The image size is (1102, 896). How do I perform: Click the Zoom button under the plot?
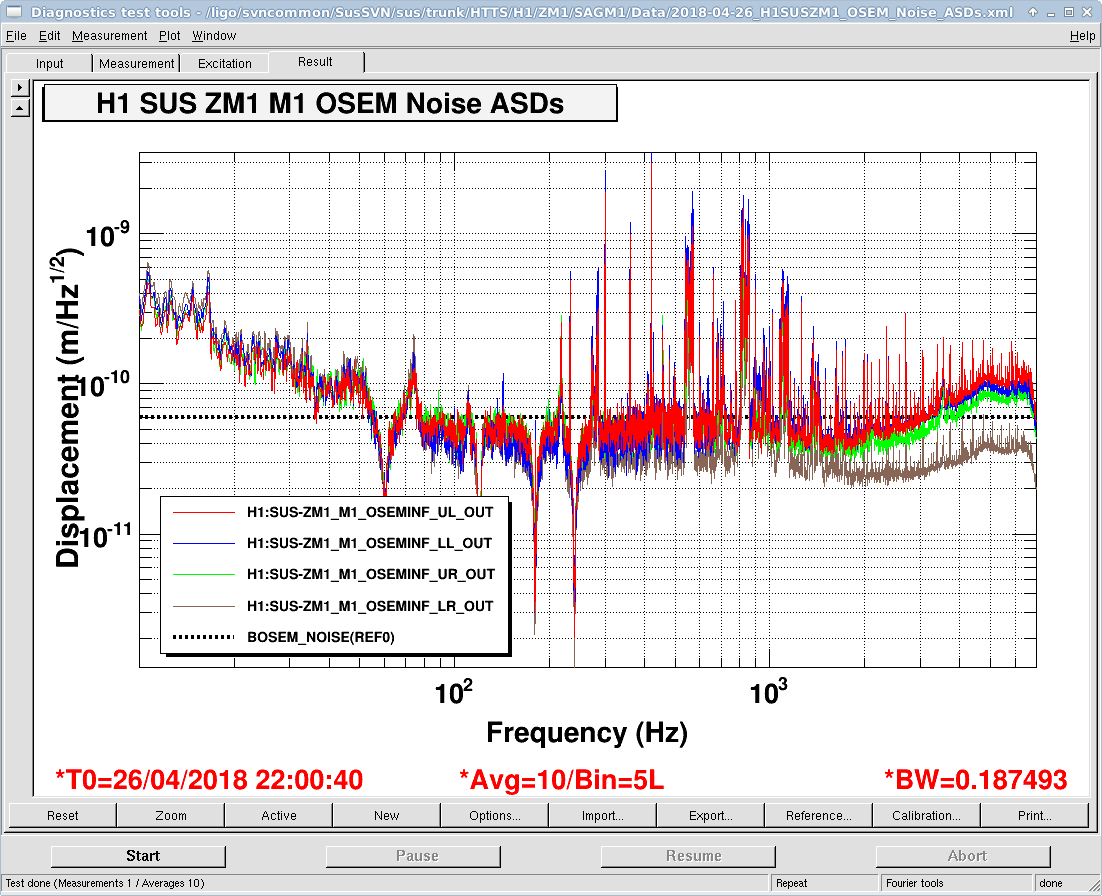(171, 816)
